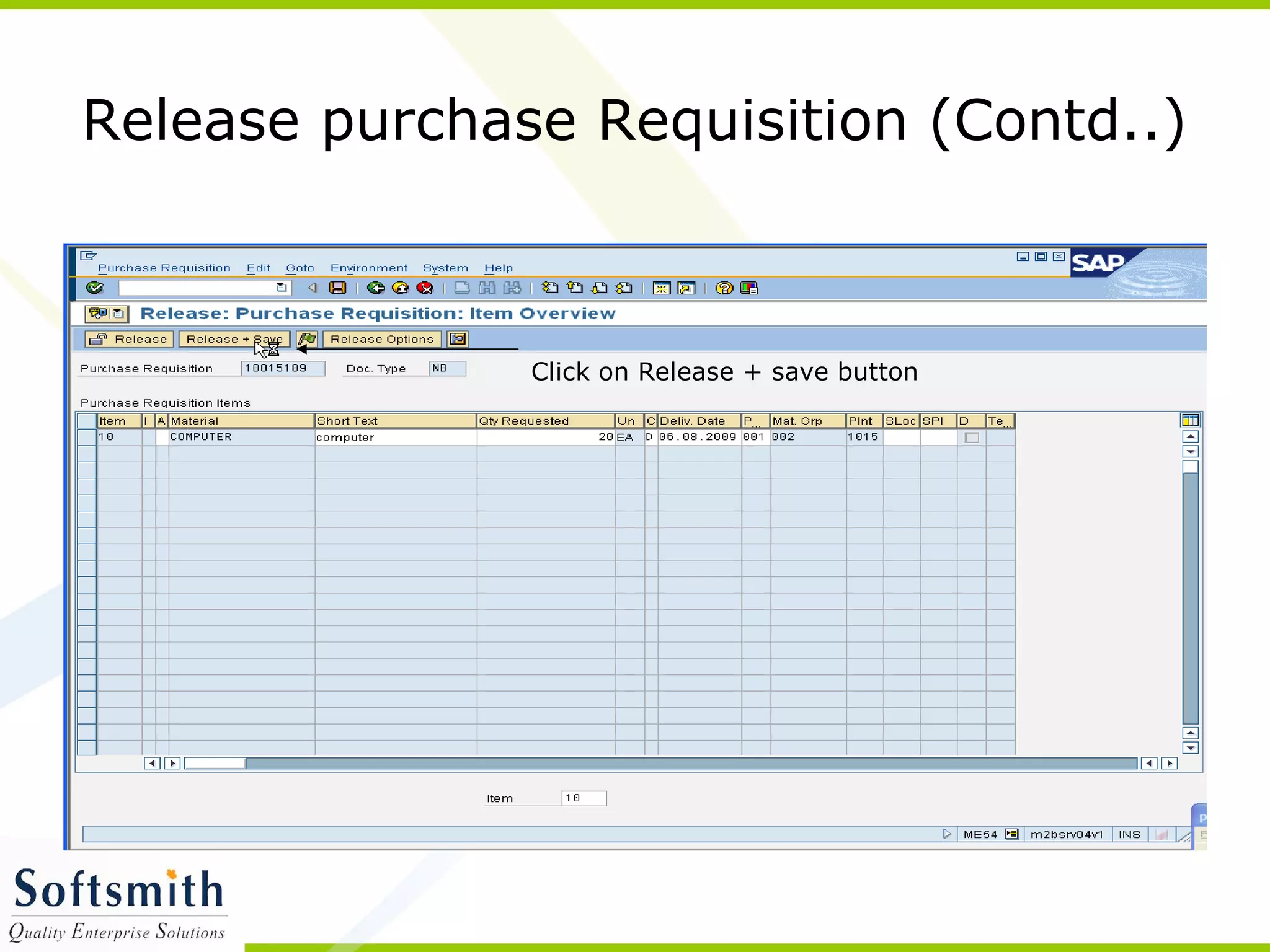Click the delivery date 06.08.2009 cell
The width and height of the screenshot is (1270, 952).
pyautogui.click(x=699, y=437)
